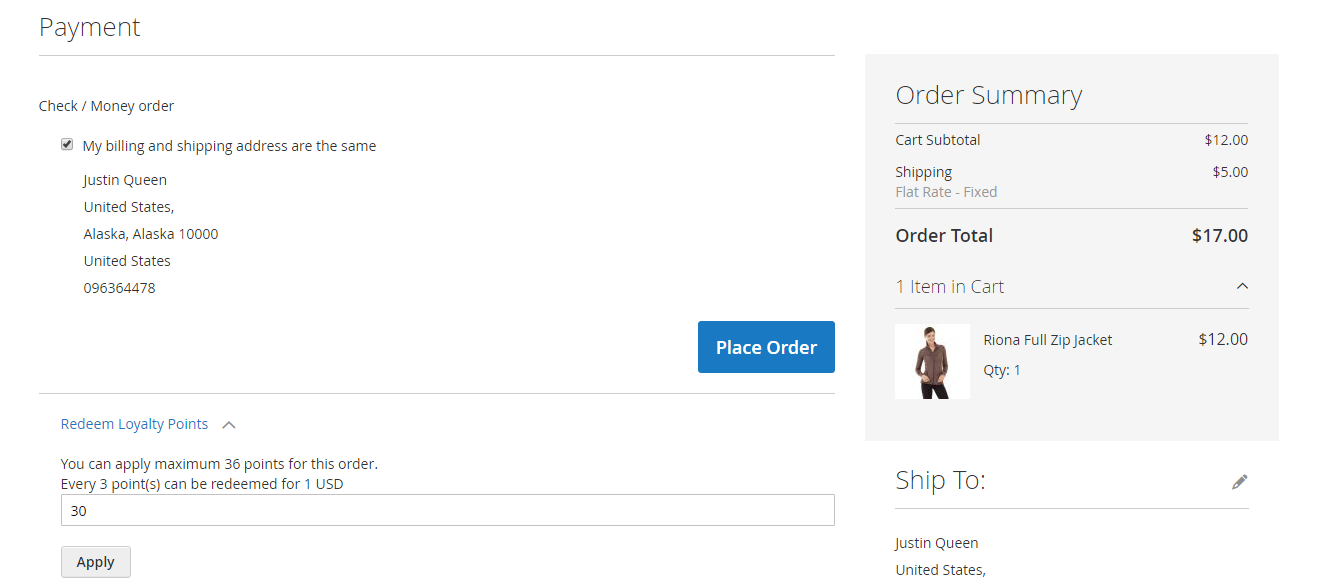The image size is (1331, 585).
Task: Edit the Ship To address pencil icon
Action: 1240,482
